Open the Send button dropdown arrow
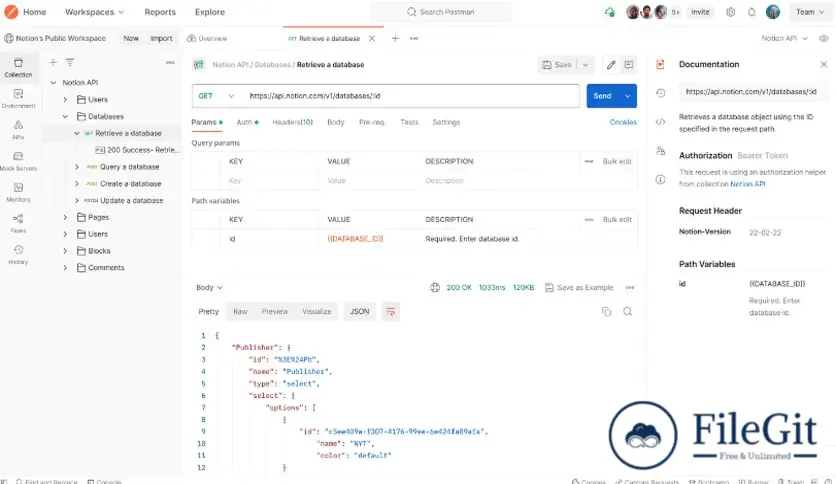836x484 pixels. pos(628,96)
